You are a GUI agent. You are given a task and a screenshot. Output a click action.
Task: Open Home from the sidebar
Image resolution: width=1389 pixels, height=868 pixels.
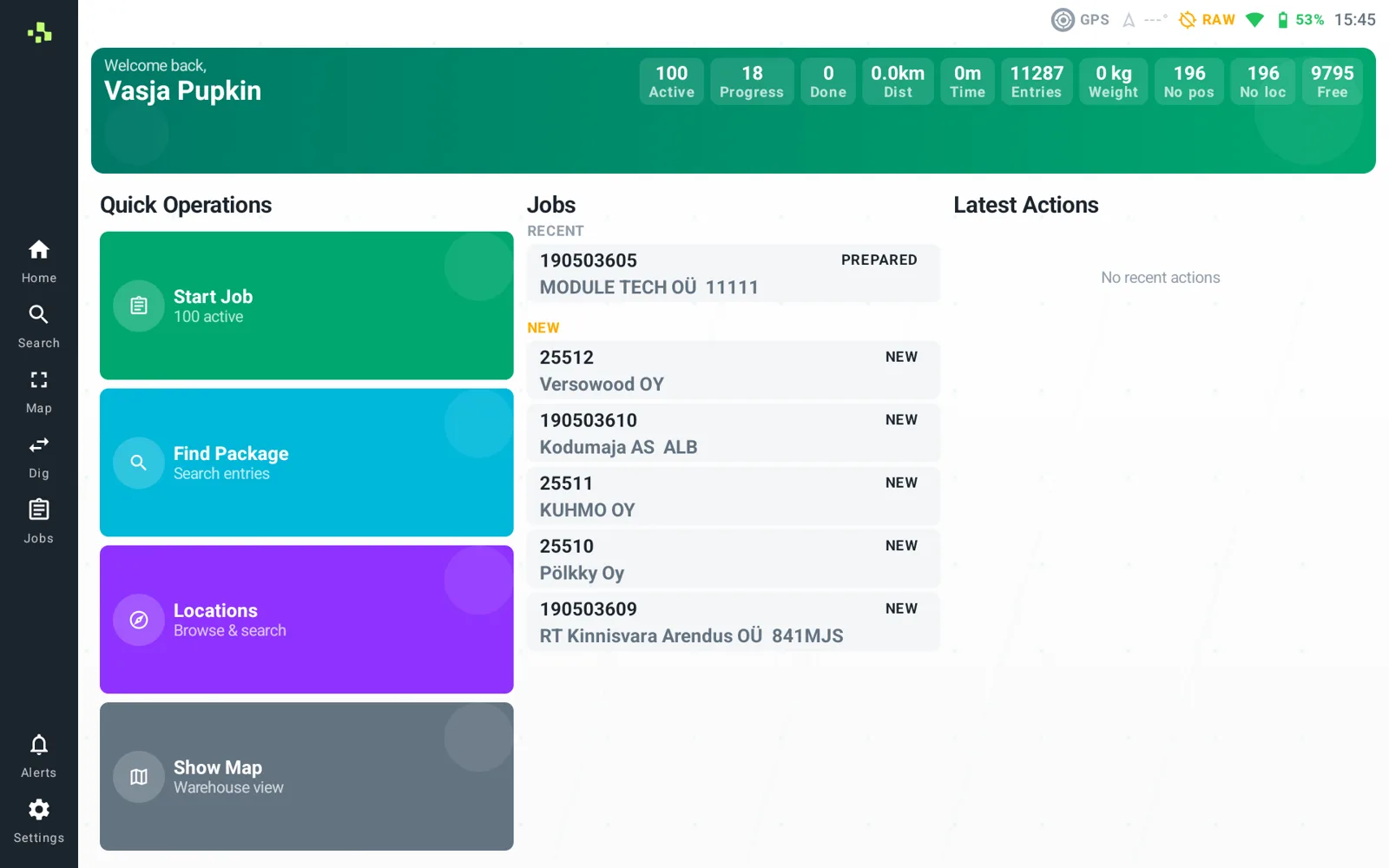39,261
